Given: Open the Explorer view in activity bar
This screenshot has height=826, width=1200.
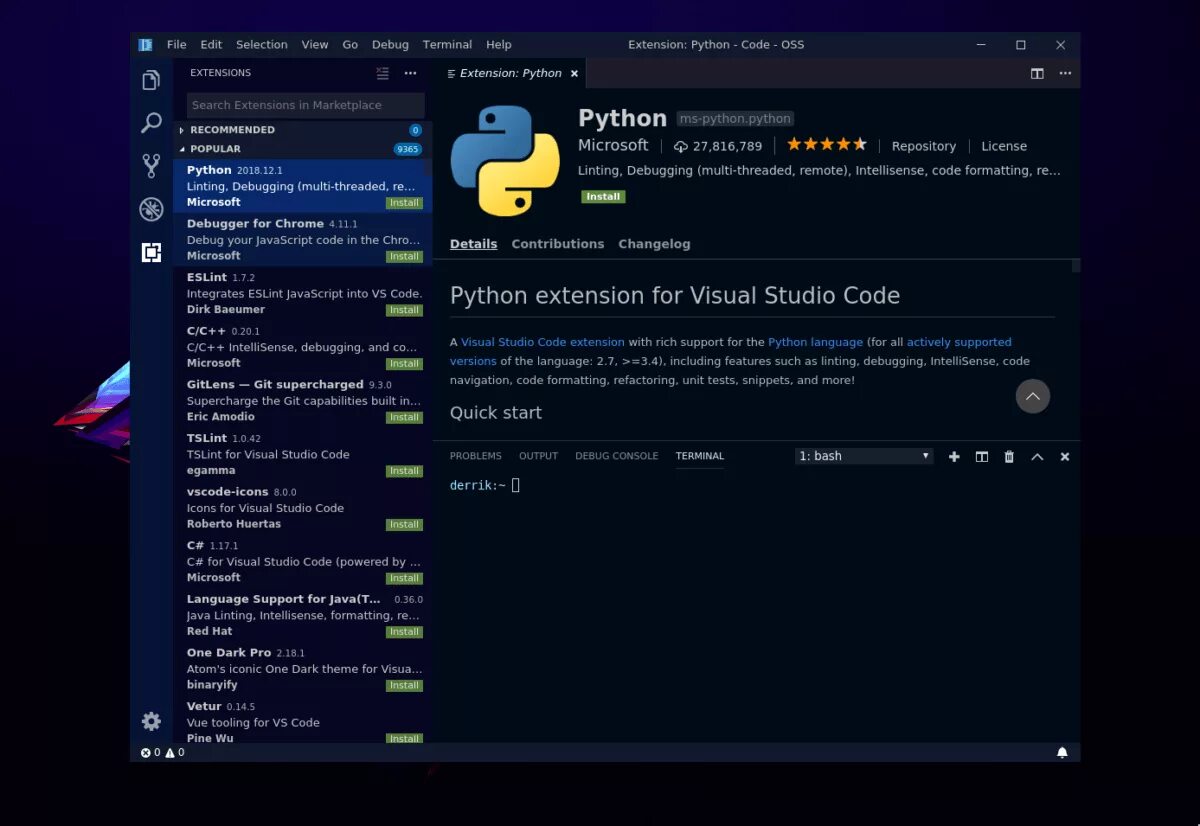Looking at the screenshot, I should pyautogui.click(x=151, y=80).
